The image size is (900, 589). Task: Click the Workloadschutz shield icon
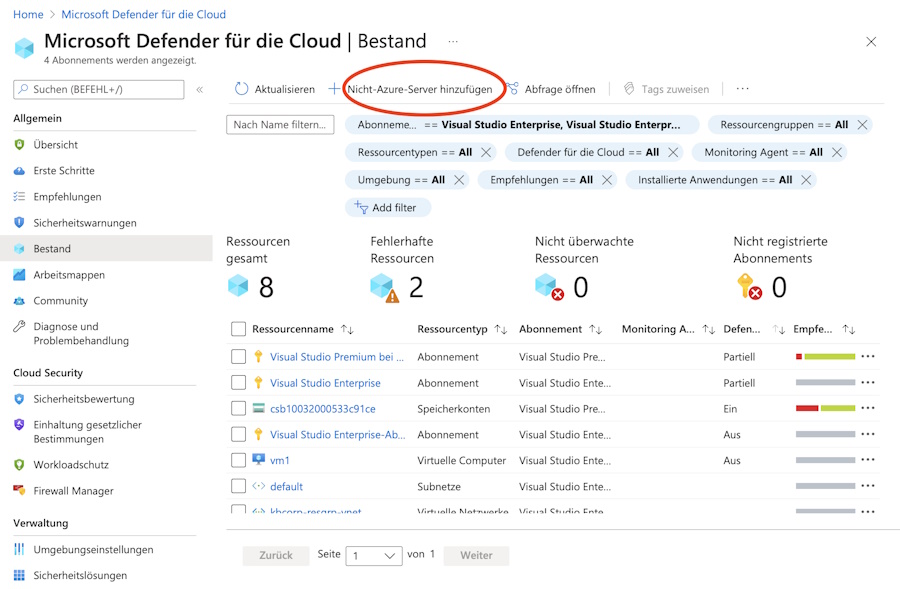coord(19,464)
